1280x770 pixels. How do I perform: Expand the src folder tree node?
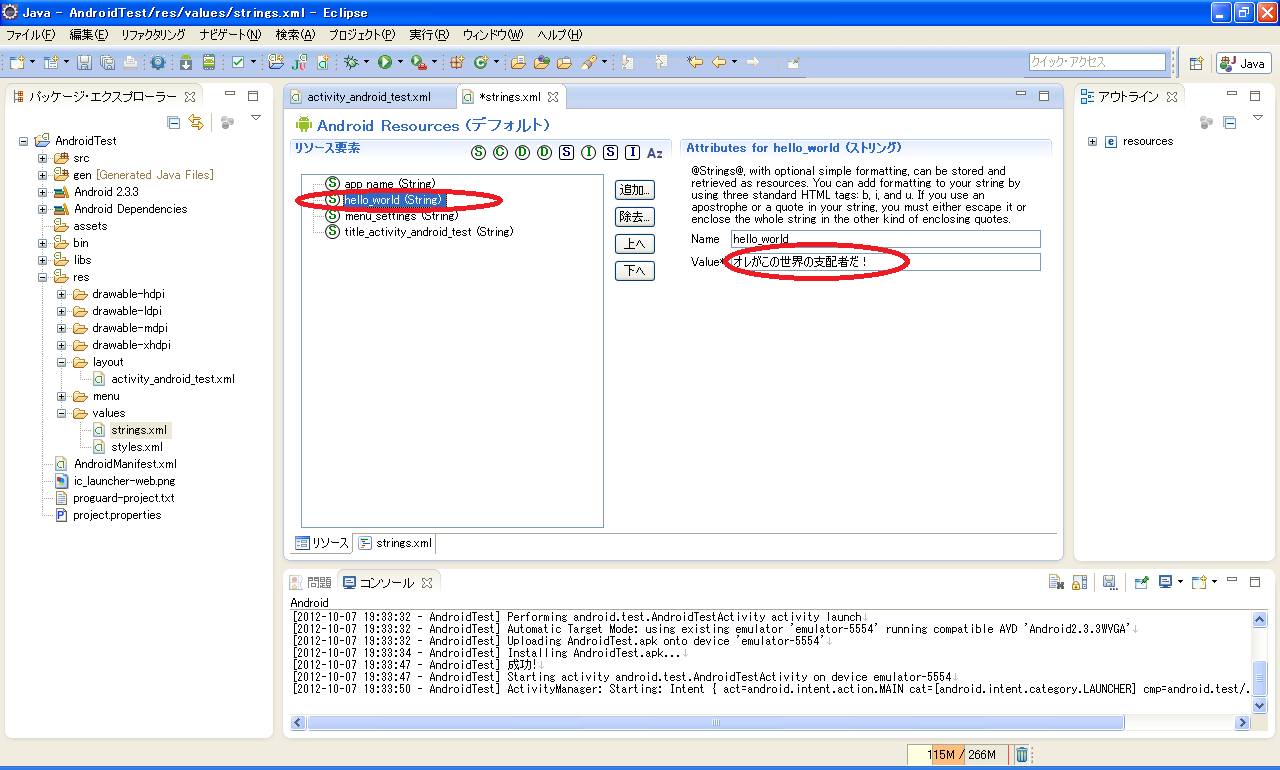click(x=43, y=158)
